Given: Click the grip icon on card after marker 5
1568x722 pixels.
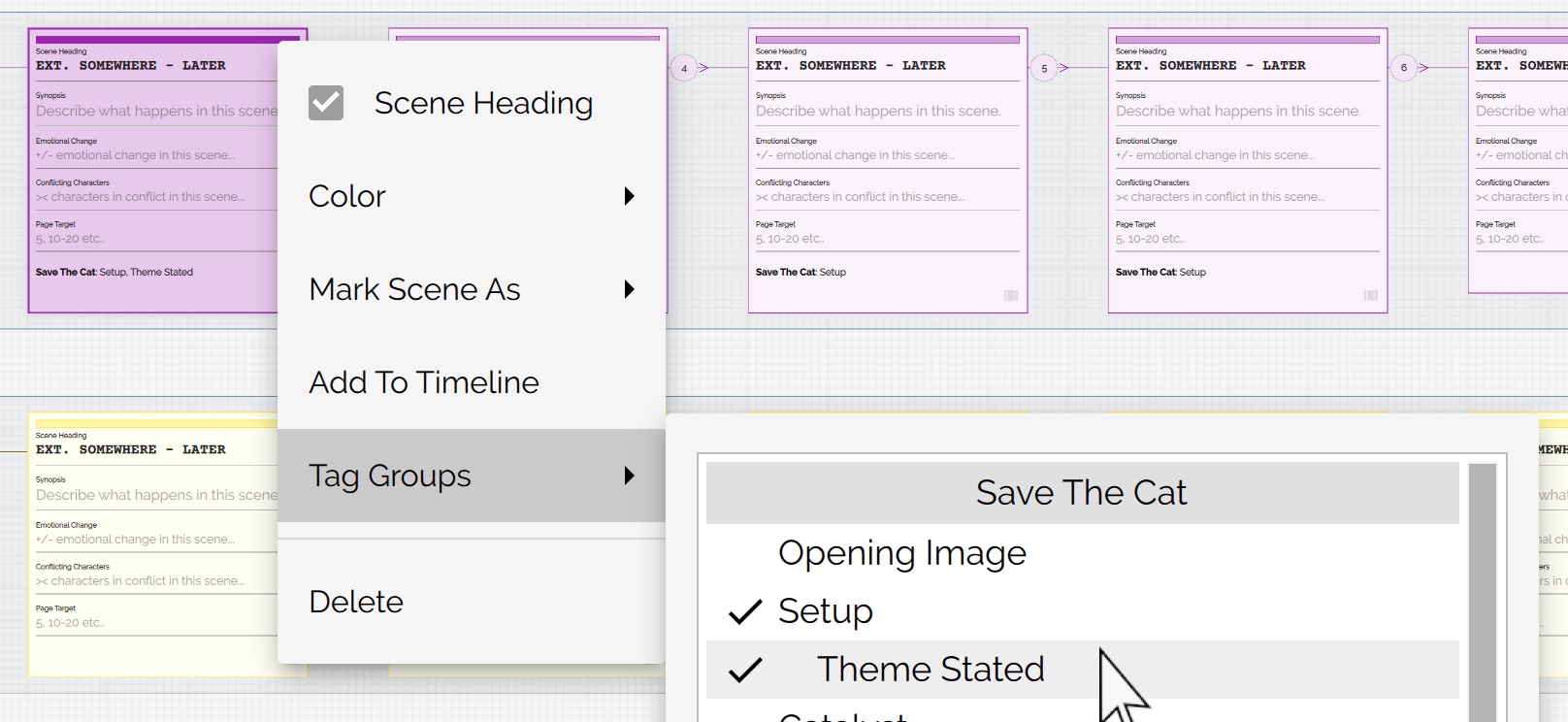Looking at the screenshot, I should (x=1371, y=295).
